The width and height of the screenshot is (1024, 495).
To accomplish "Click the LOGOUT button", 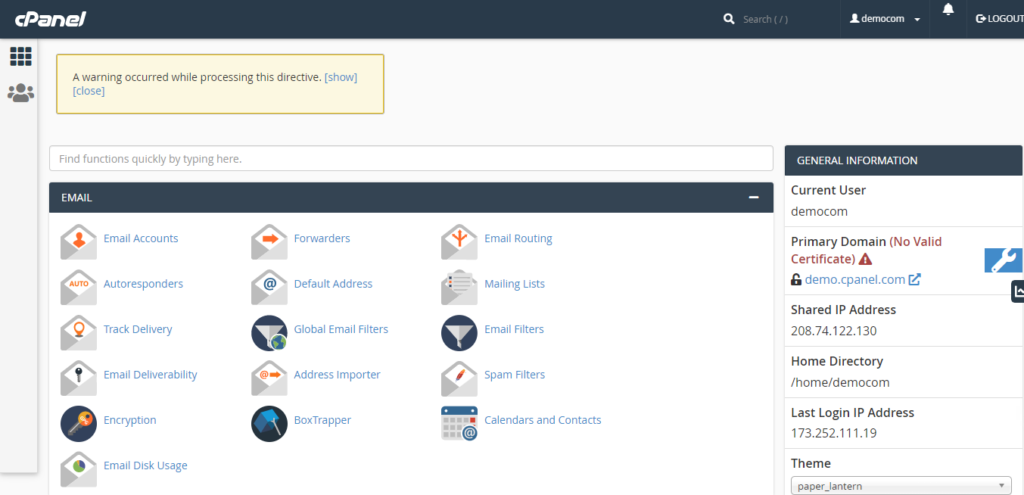I will pos(999,19).
